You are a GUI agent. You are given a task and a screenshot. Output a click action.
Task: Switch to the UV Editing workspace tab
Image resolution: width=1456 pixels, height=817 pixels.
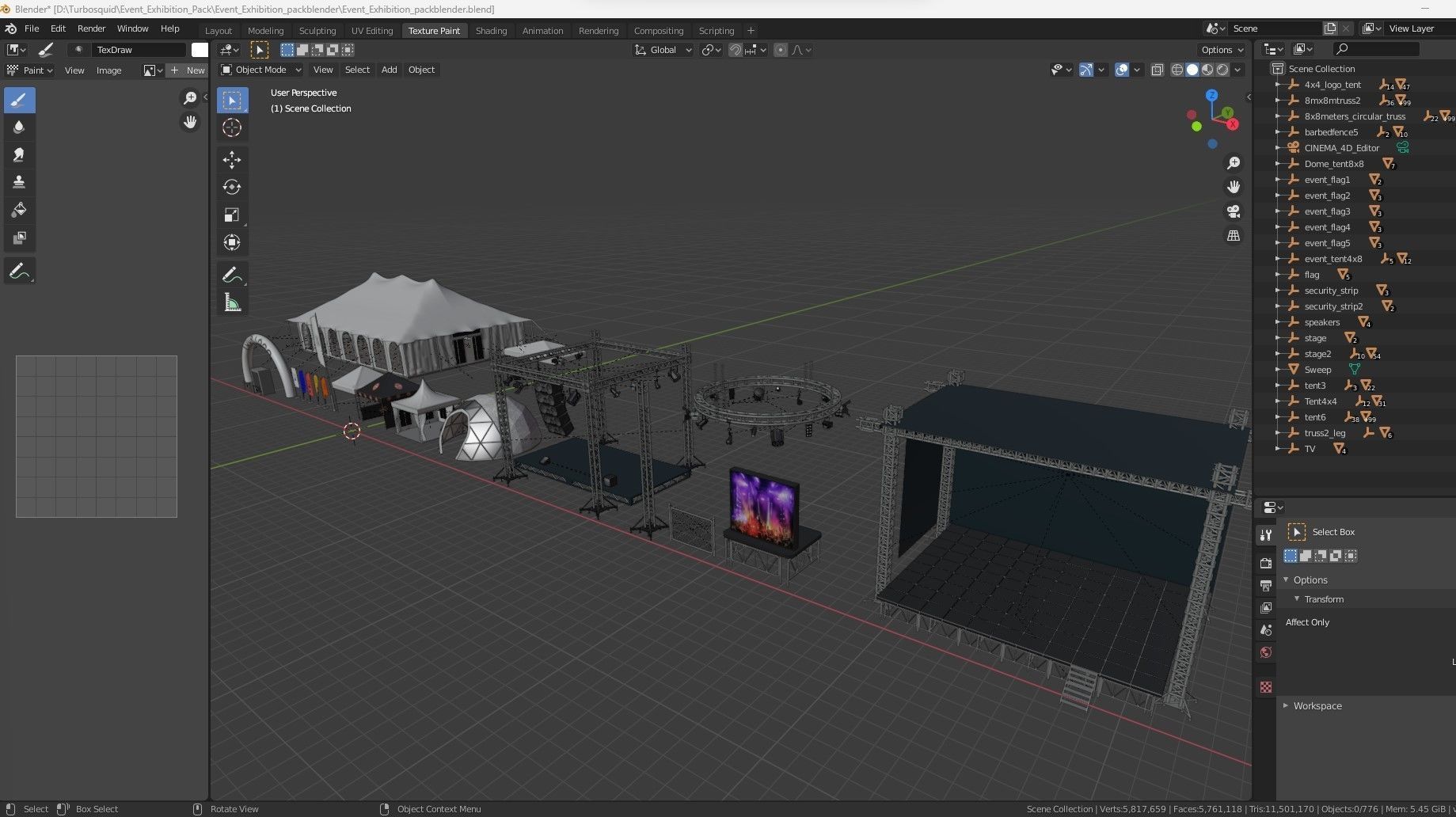372,31
